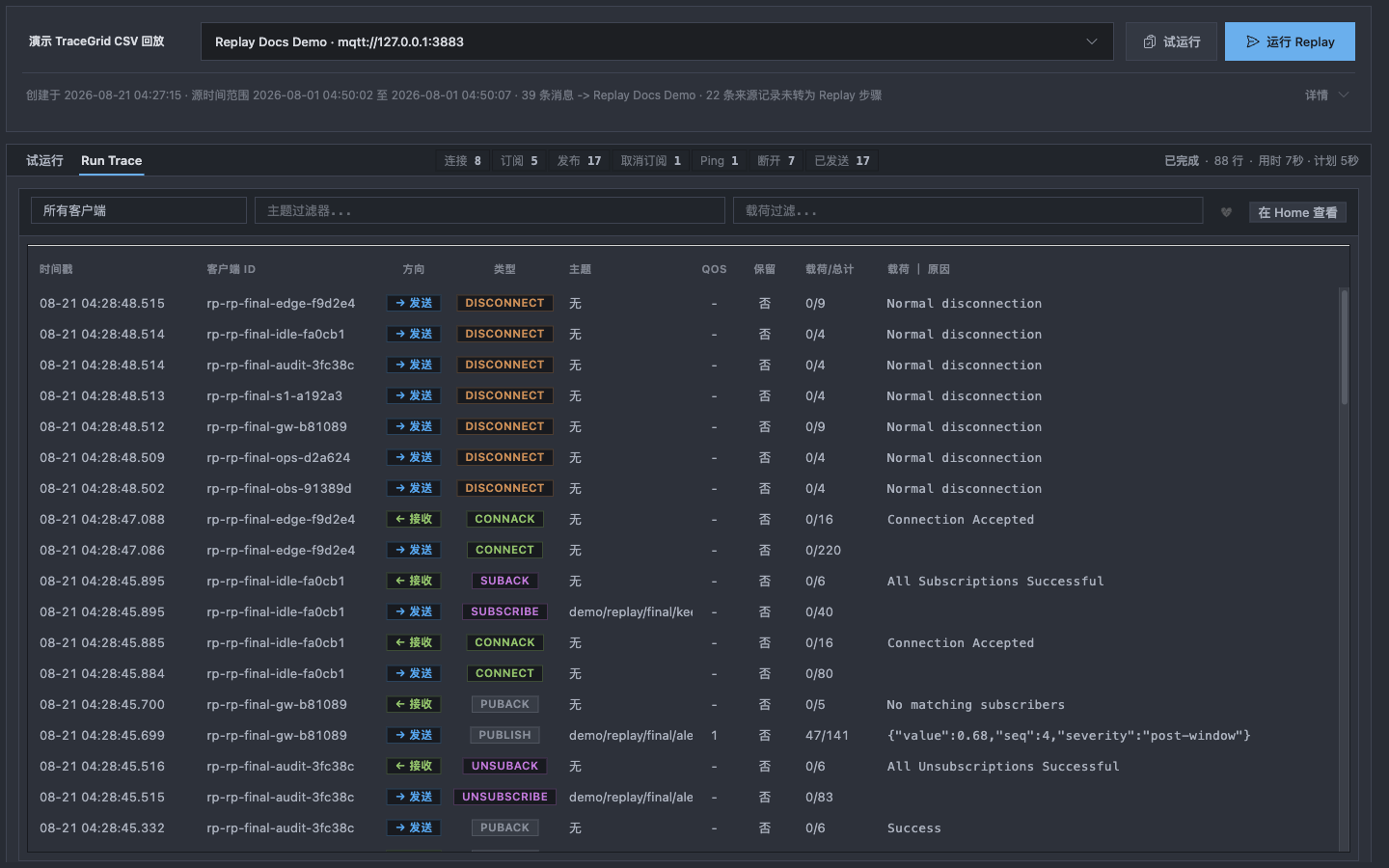Click the Ping 1 counter chip
Screen dimensions: 1389x868
coord(719,161)
